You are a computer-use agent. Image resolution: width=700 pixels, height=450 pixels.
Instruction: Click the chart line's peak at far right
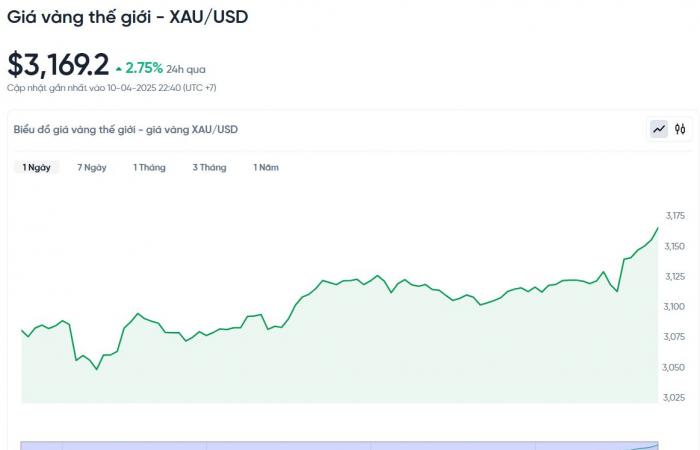point(658,228)
